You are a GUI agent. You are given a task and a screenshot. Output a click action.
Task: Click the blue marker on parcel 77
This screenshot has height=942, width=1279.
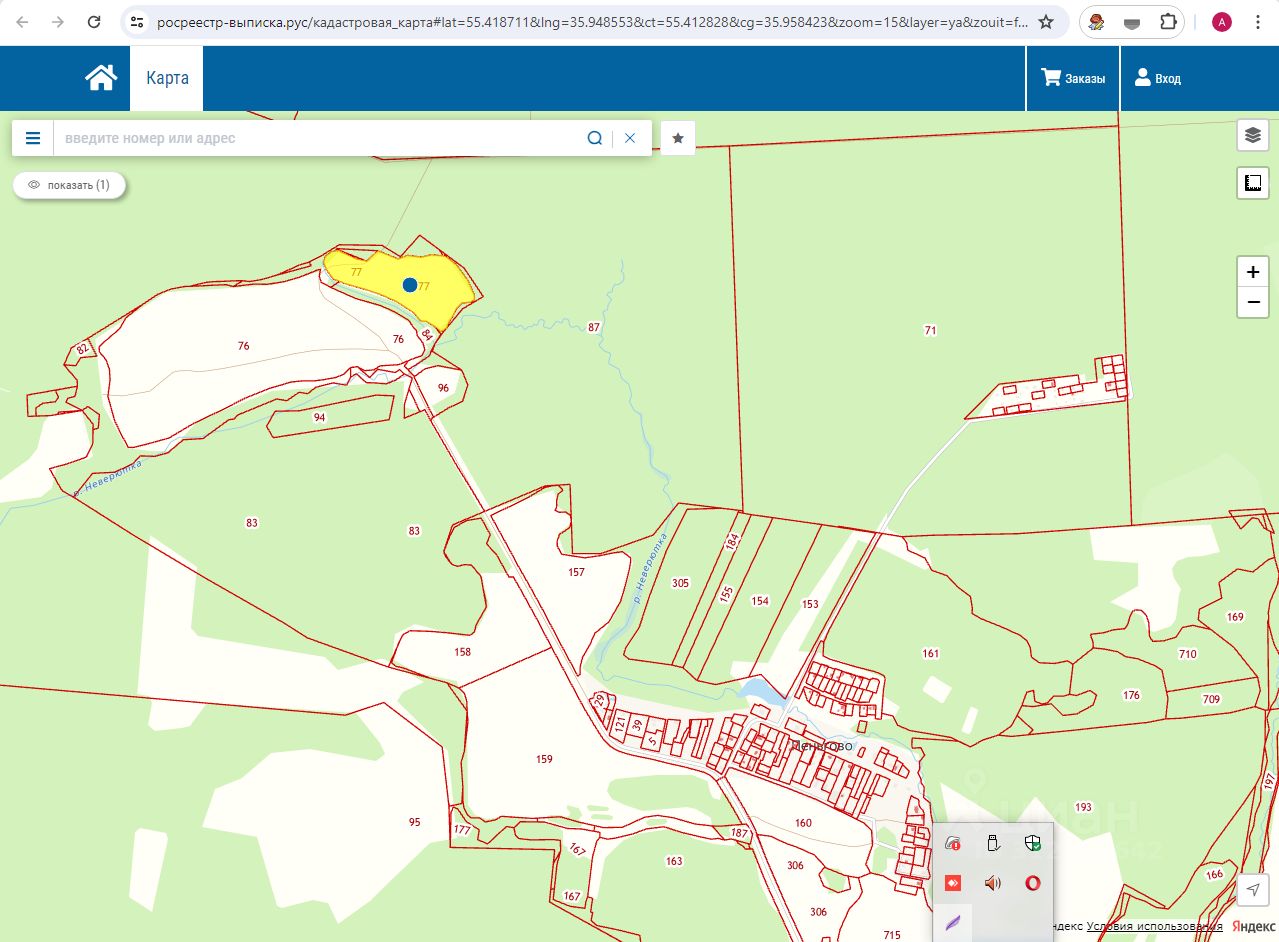(x=409, y=285)
